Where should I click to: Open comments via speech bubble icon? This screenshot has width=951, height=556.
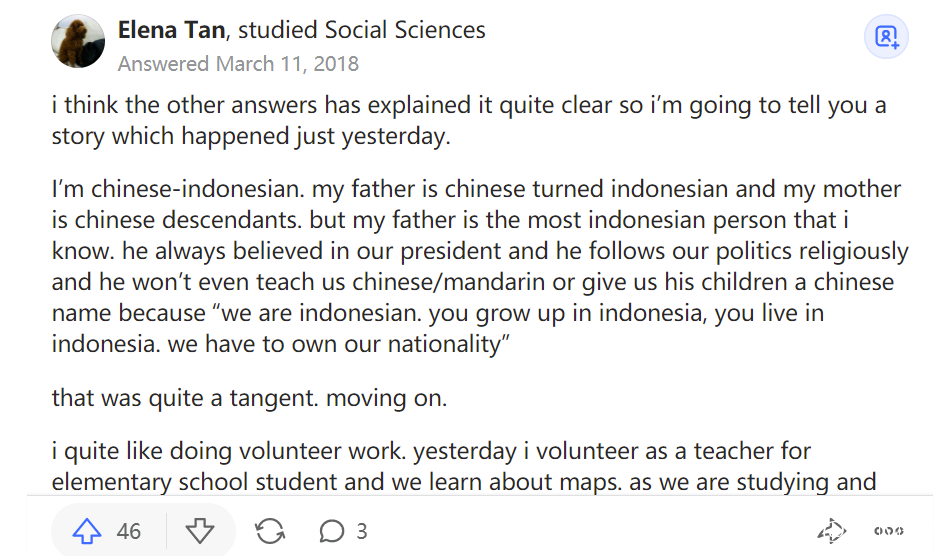point(332,531)
